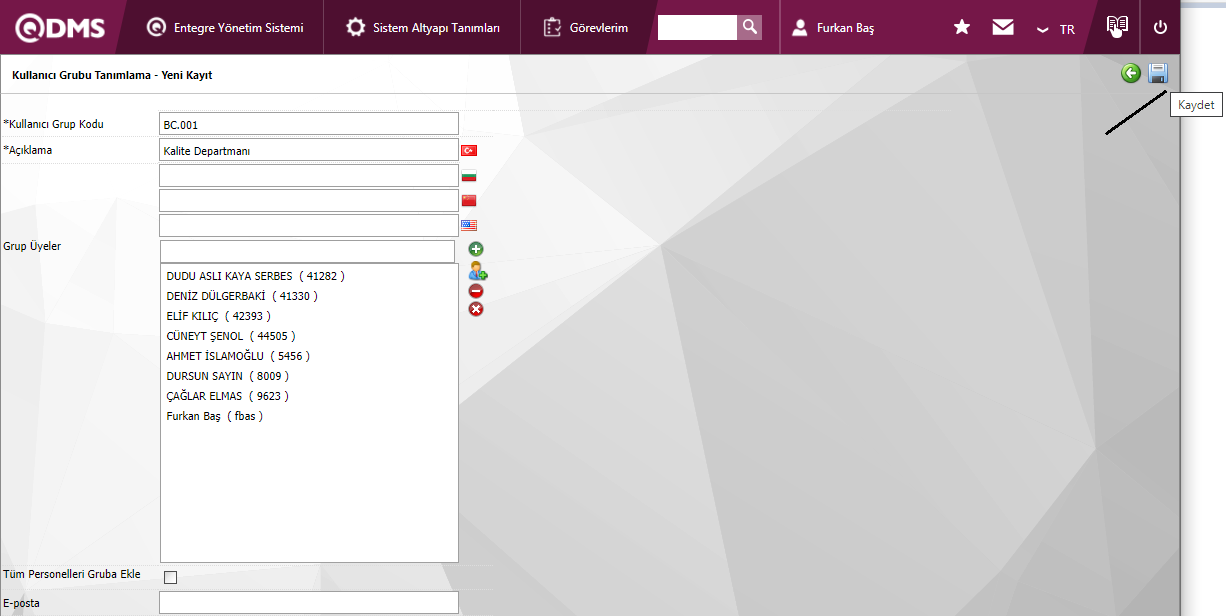Click the Kullanıcı Grup Kodu field
1226x616 pixels.
tap(309, 124)
